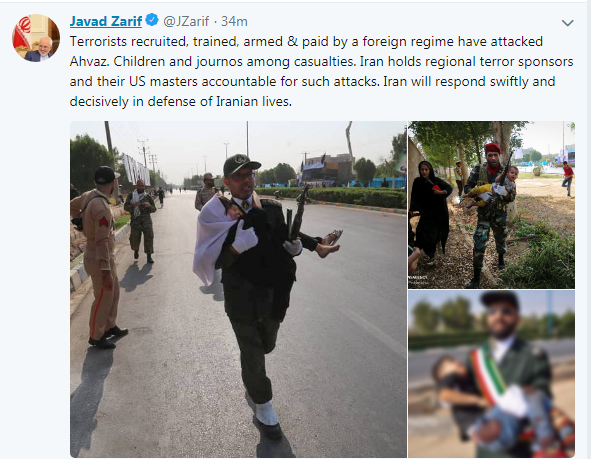Click the blue verified badge checkmark
This screenshot has width=591, height=459.
tap(152, 20)
